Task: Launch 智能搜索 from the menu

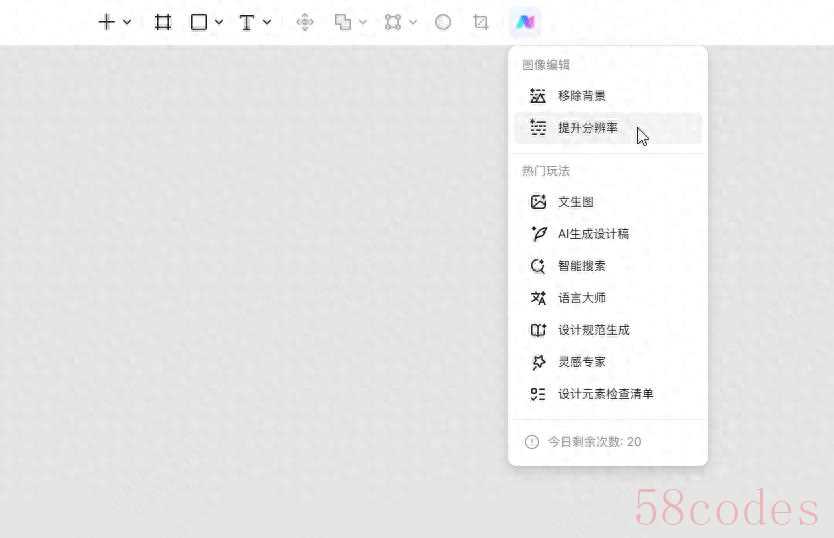Action: (x=581, y=266)
